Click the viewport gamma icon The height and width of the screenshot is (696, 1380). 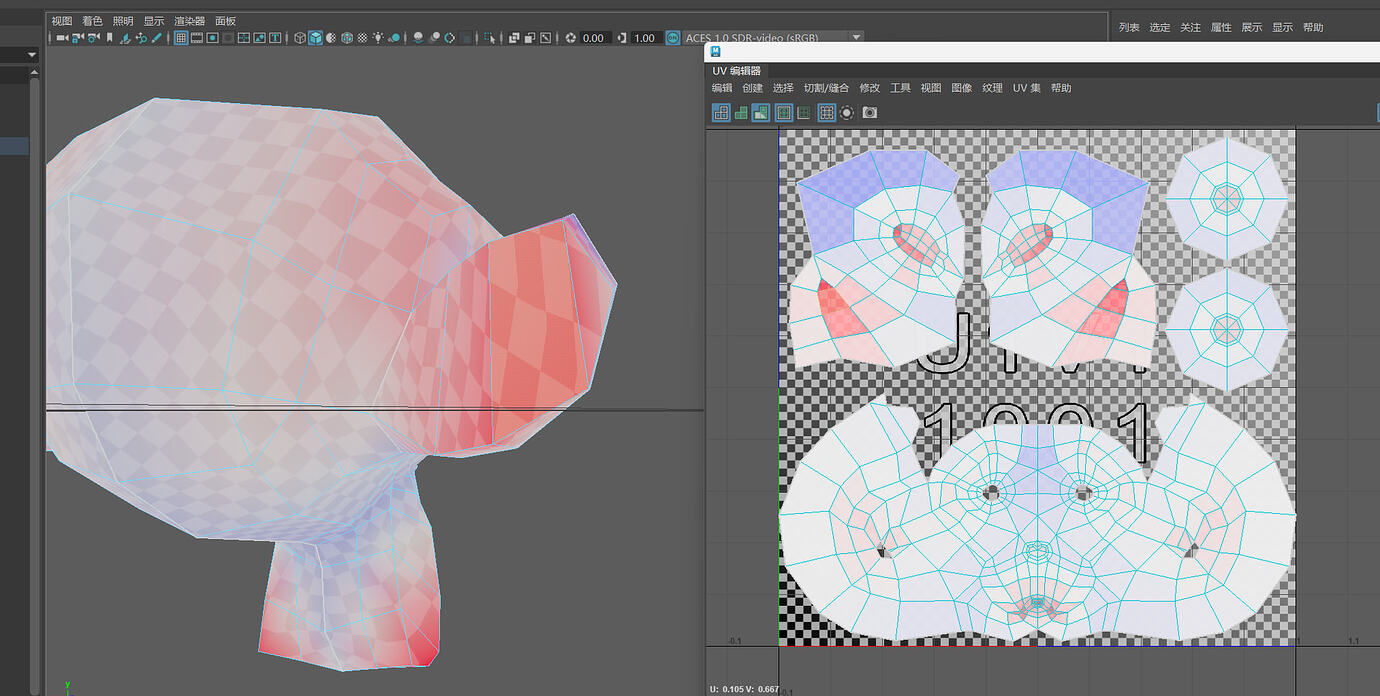click(x=622, y=38)
